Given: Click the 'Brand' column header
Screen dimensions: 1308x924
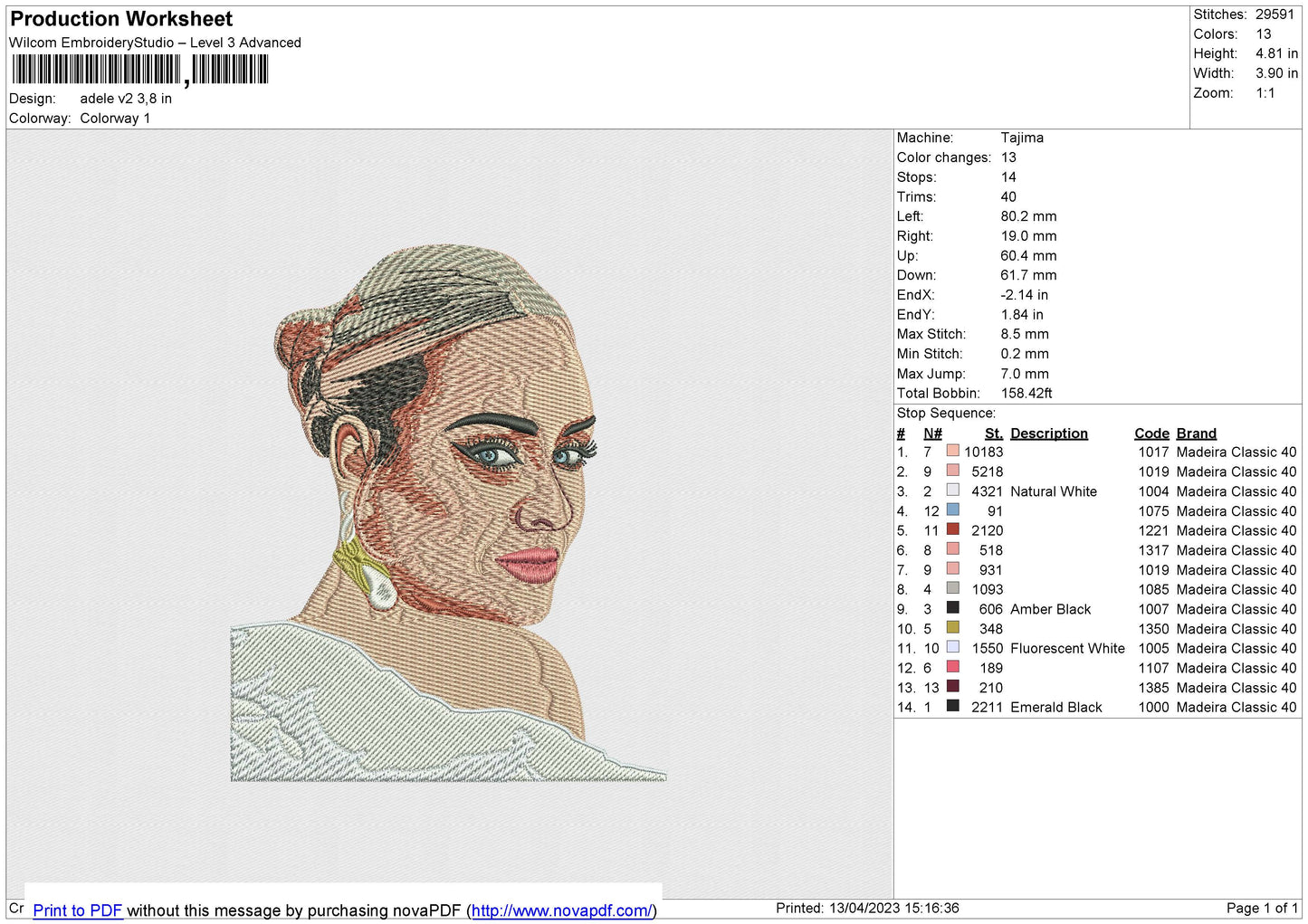Looking at the screenshot, I should [x=1196, y=433].
